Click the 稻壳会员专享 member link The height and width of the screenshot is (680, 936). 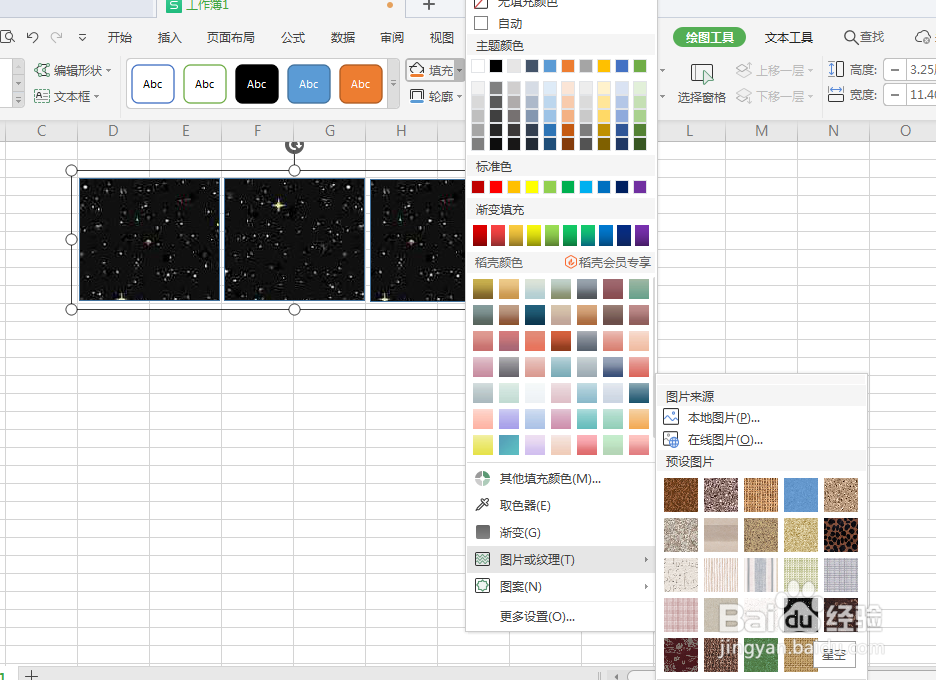tap(608, 262)
